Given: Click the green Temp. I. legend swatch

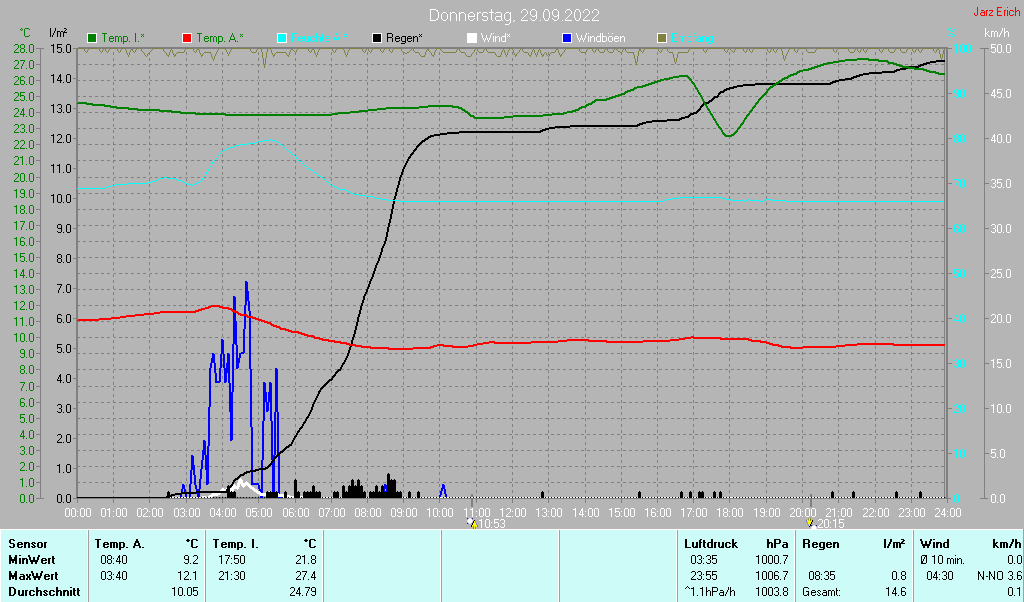Looking at the screenshot, I should (92, 39).
